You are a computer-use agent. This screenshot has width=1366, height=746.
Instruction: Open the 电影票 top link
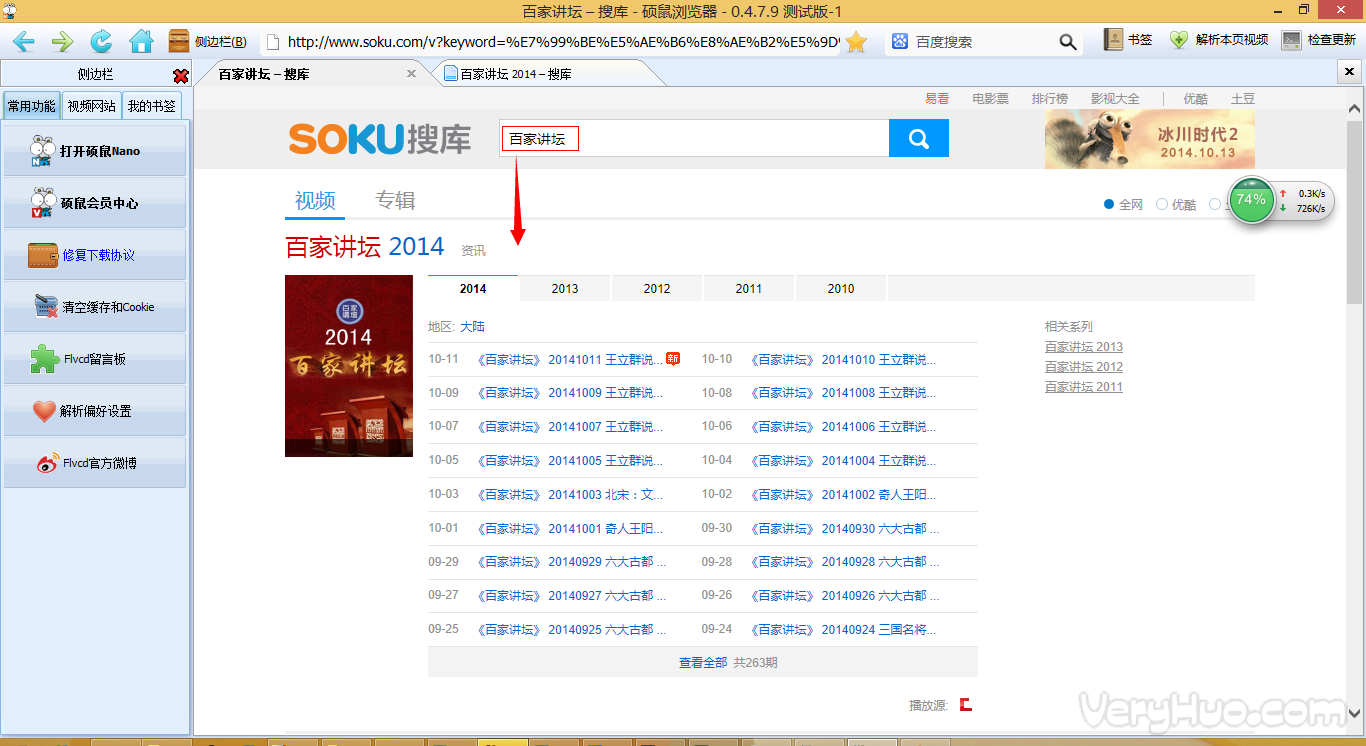point(990,99)
